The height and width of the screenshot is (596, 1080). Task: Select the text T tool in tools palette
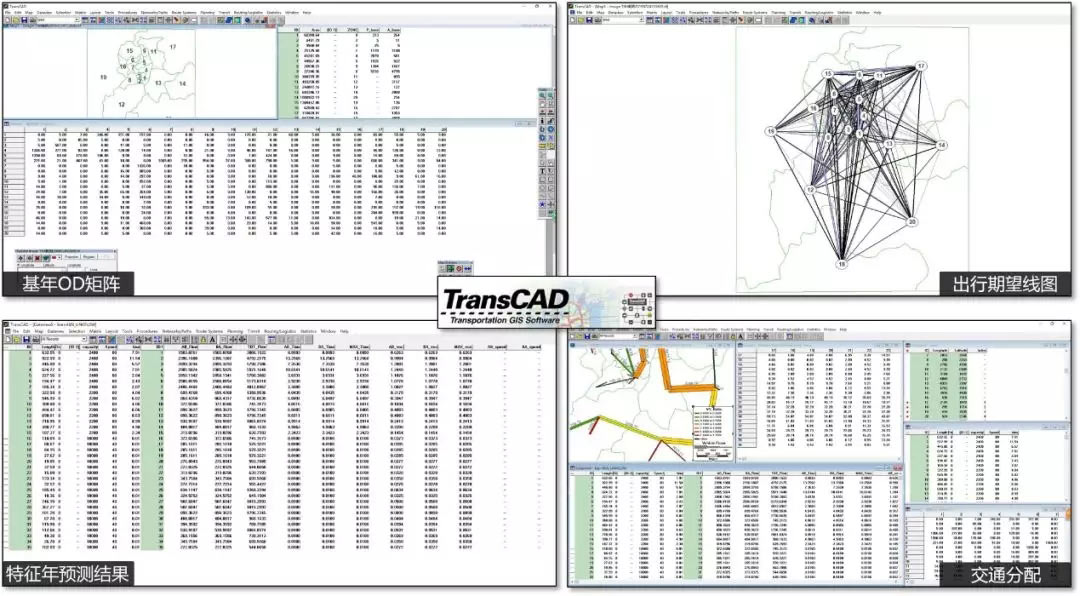pyautogui.click(x=543, y=172)
